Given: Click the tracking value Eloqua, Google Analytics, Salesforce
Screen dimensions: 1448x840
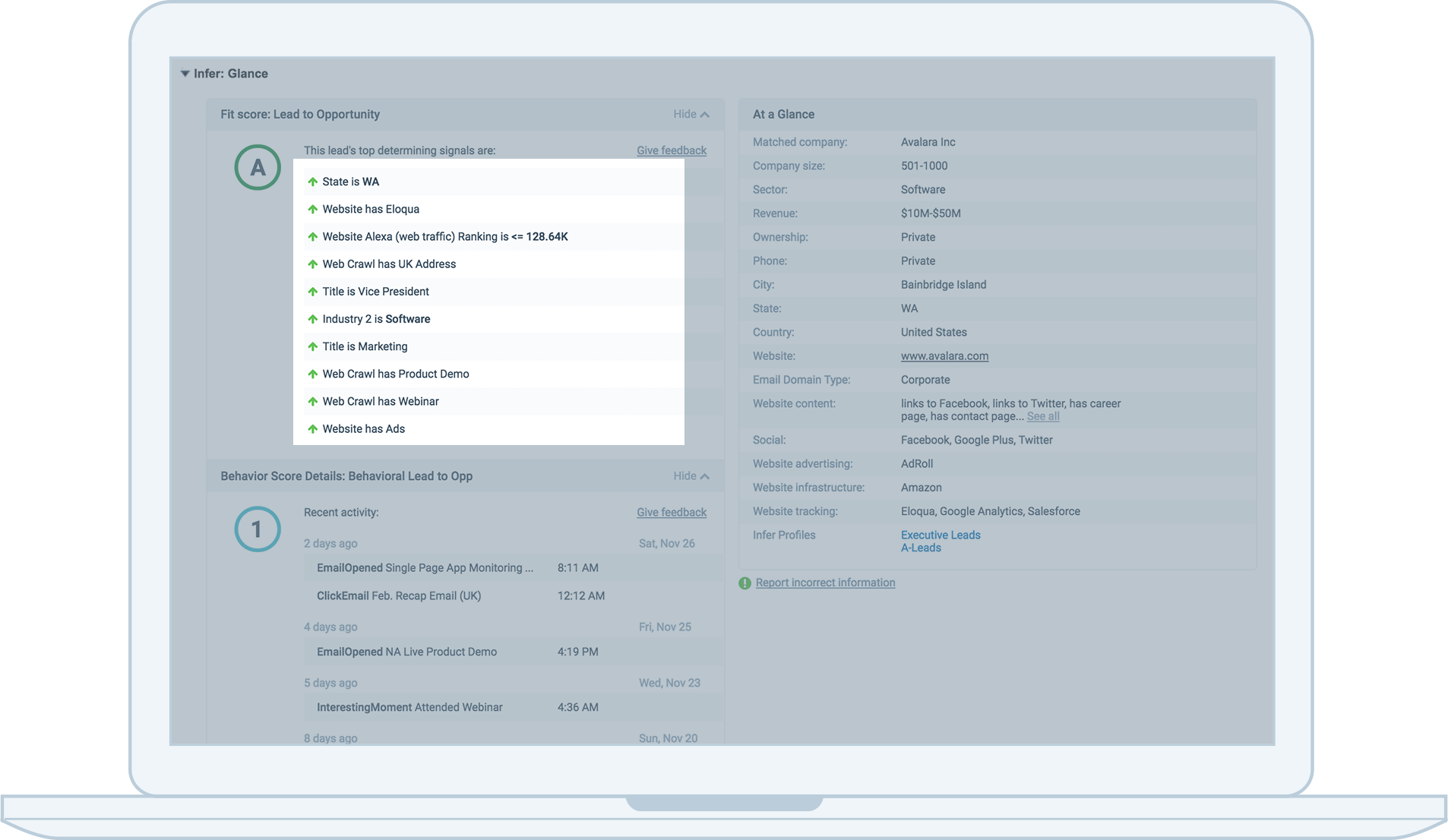Looking at the screenshot, I should [x=990, y=511].
